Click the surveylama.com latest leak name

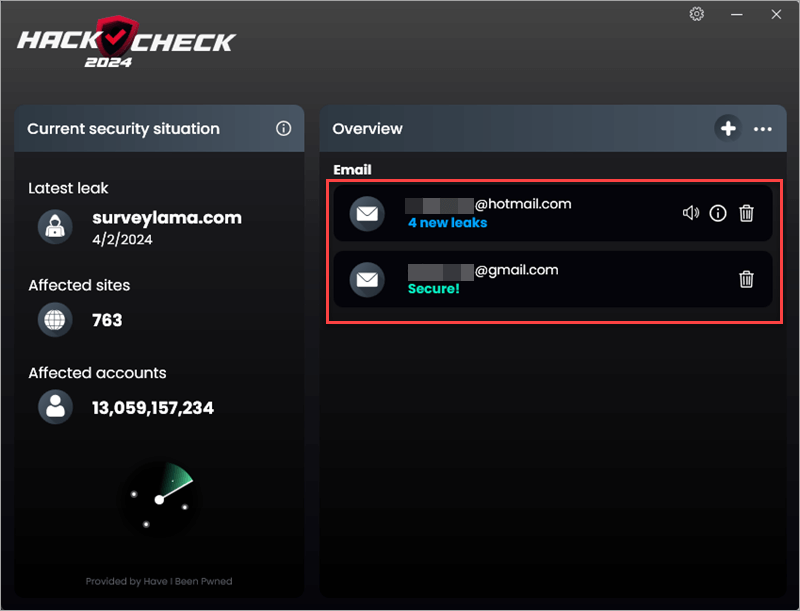pyautogui.click(x=167, y=218)
